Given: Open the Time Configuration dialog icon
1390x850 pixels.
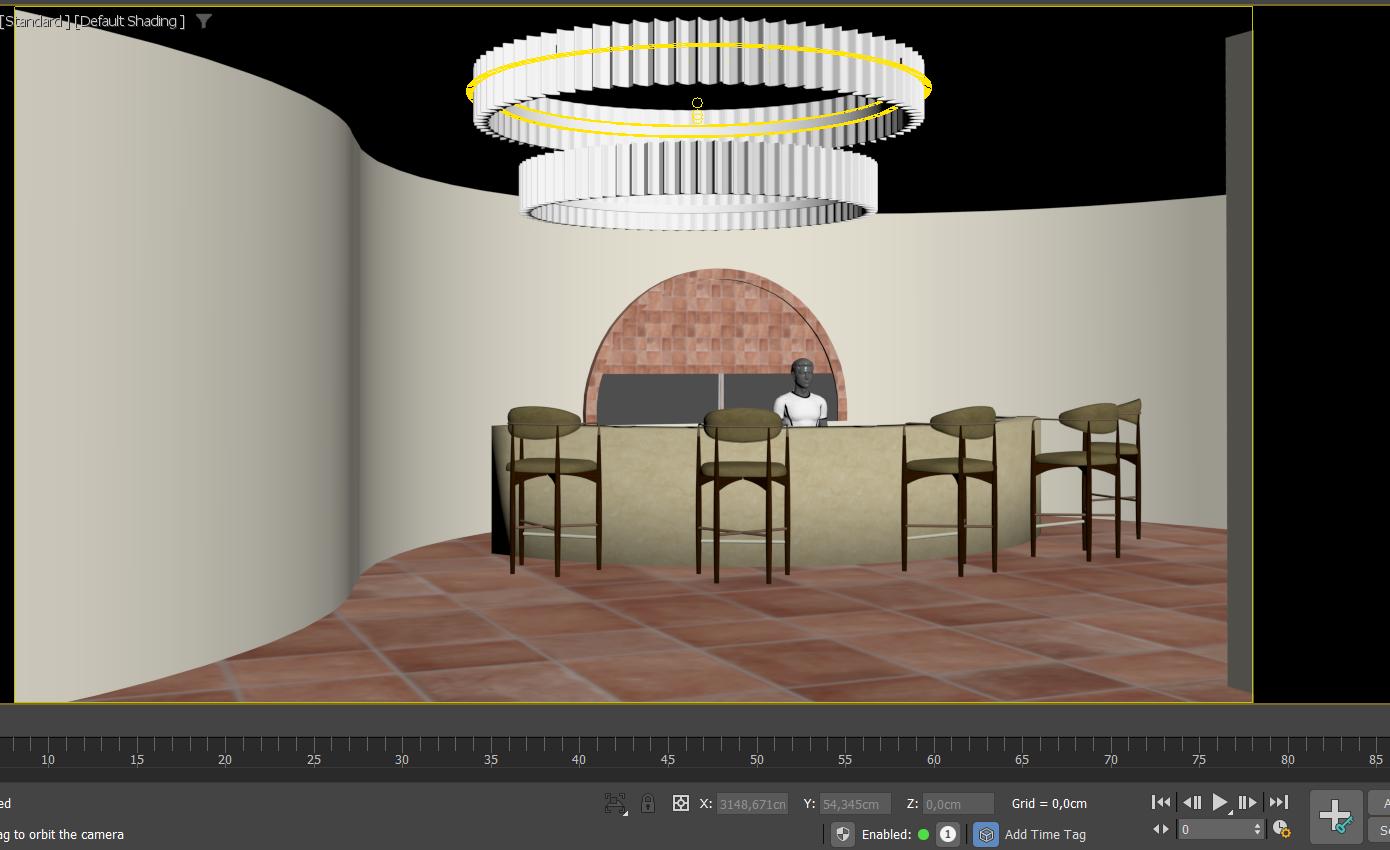Looking at the screenshot, I should click(1281, 829).
